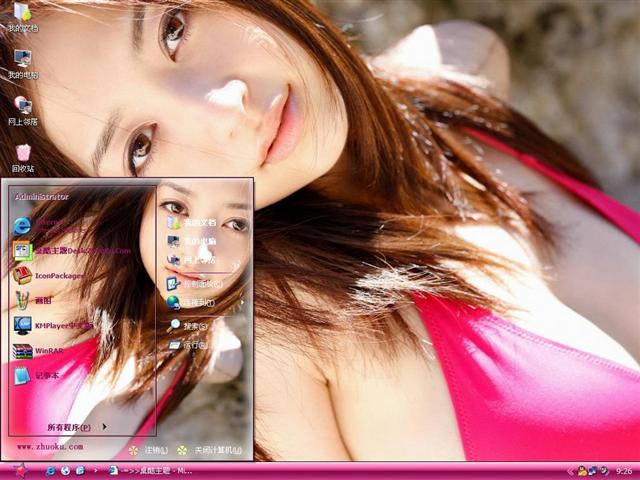Viewport: 640px width, 480px height.
Task: Open 我的文档 in start menu right column
Action: point(192,222)
